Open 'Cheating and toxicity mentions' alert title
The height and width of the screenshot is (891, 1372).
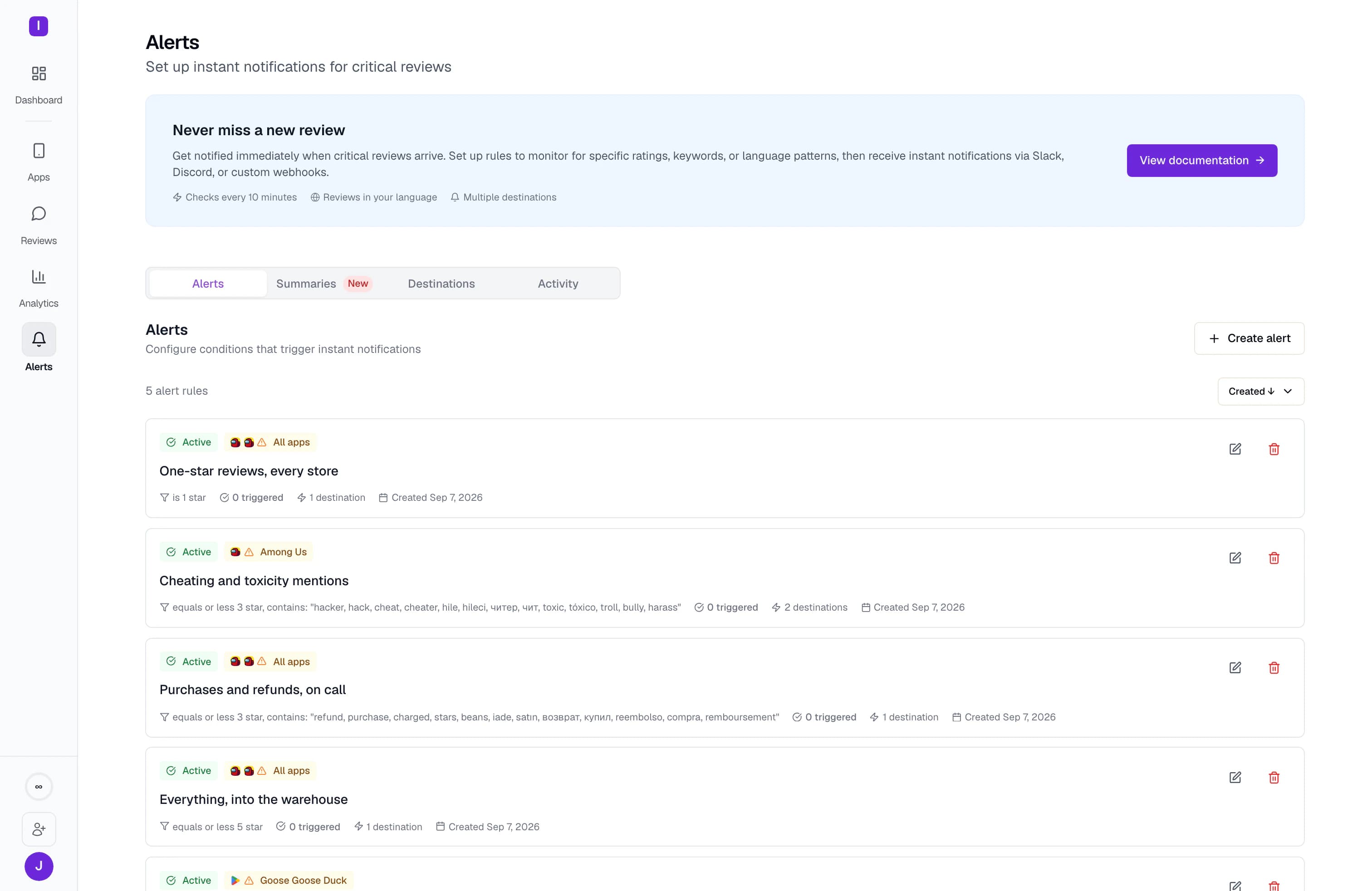click(254, 580)
